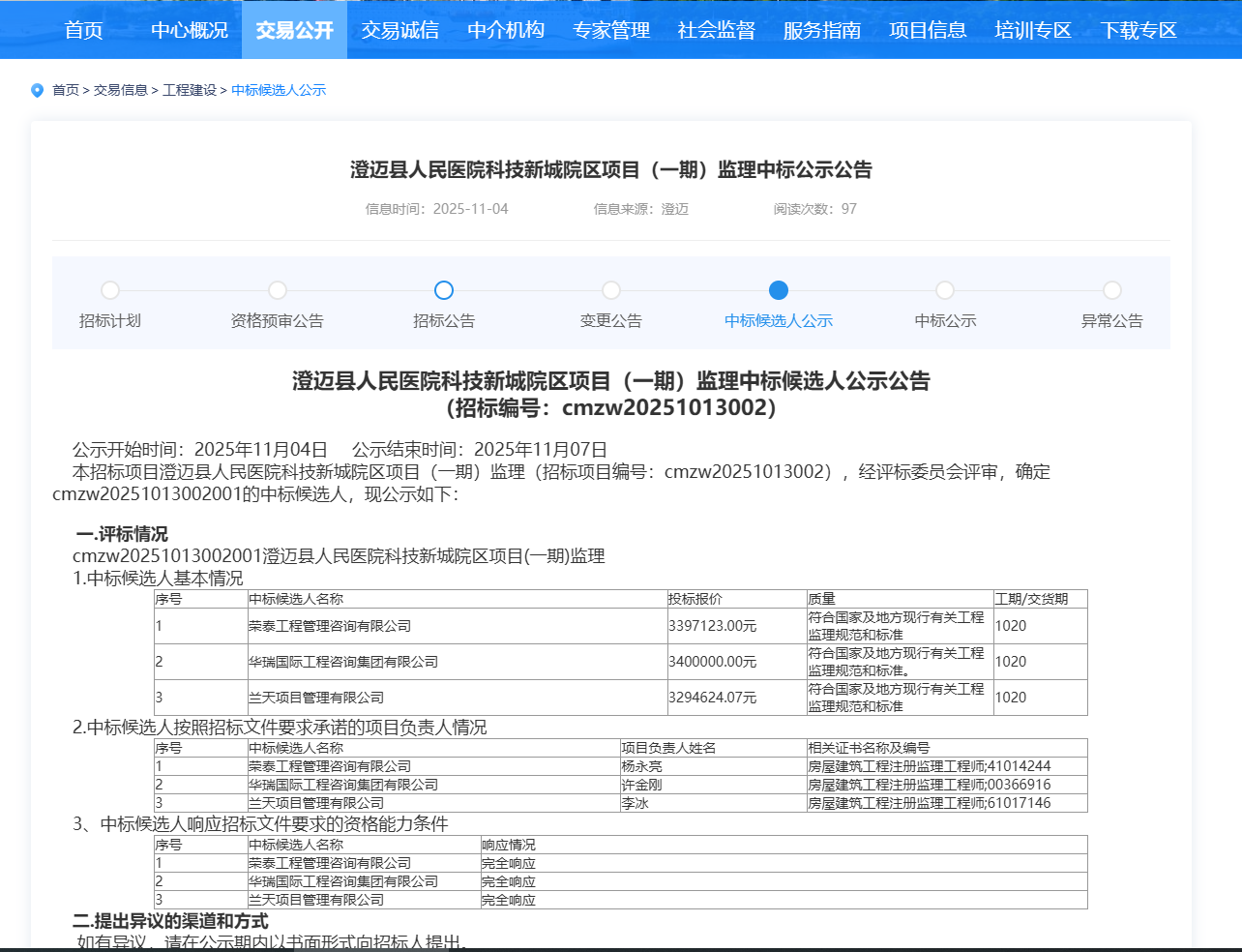Click the 首页 breadcrumb link
The height and width of the screenshot is (952, 1242).
(x=66, y=90)
